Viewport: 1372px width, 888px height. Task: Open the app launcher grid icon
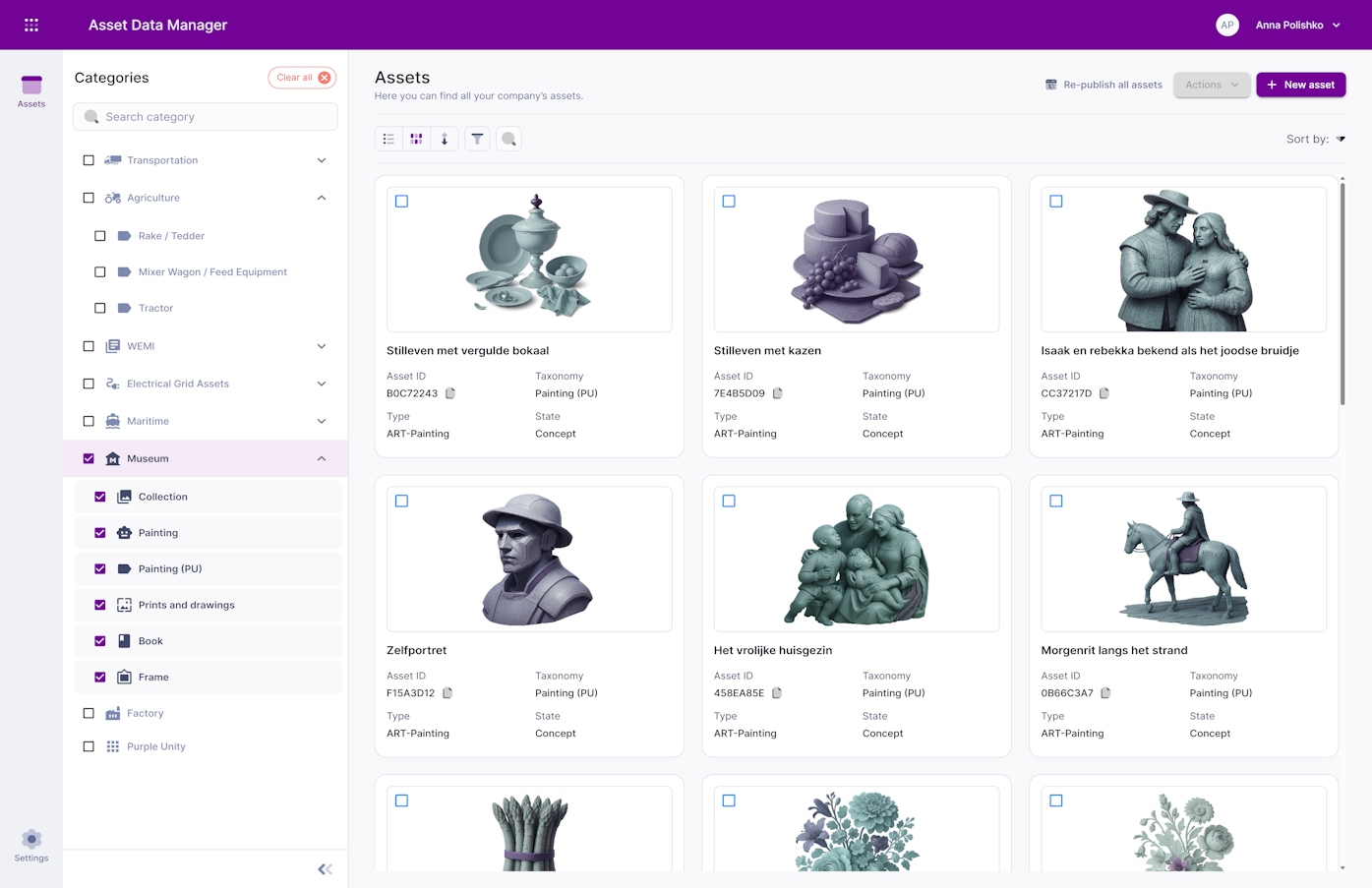coord(31,25)
